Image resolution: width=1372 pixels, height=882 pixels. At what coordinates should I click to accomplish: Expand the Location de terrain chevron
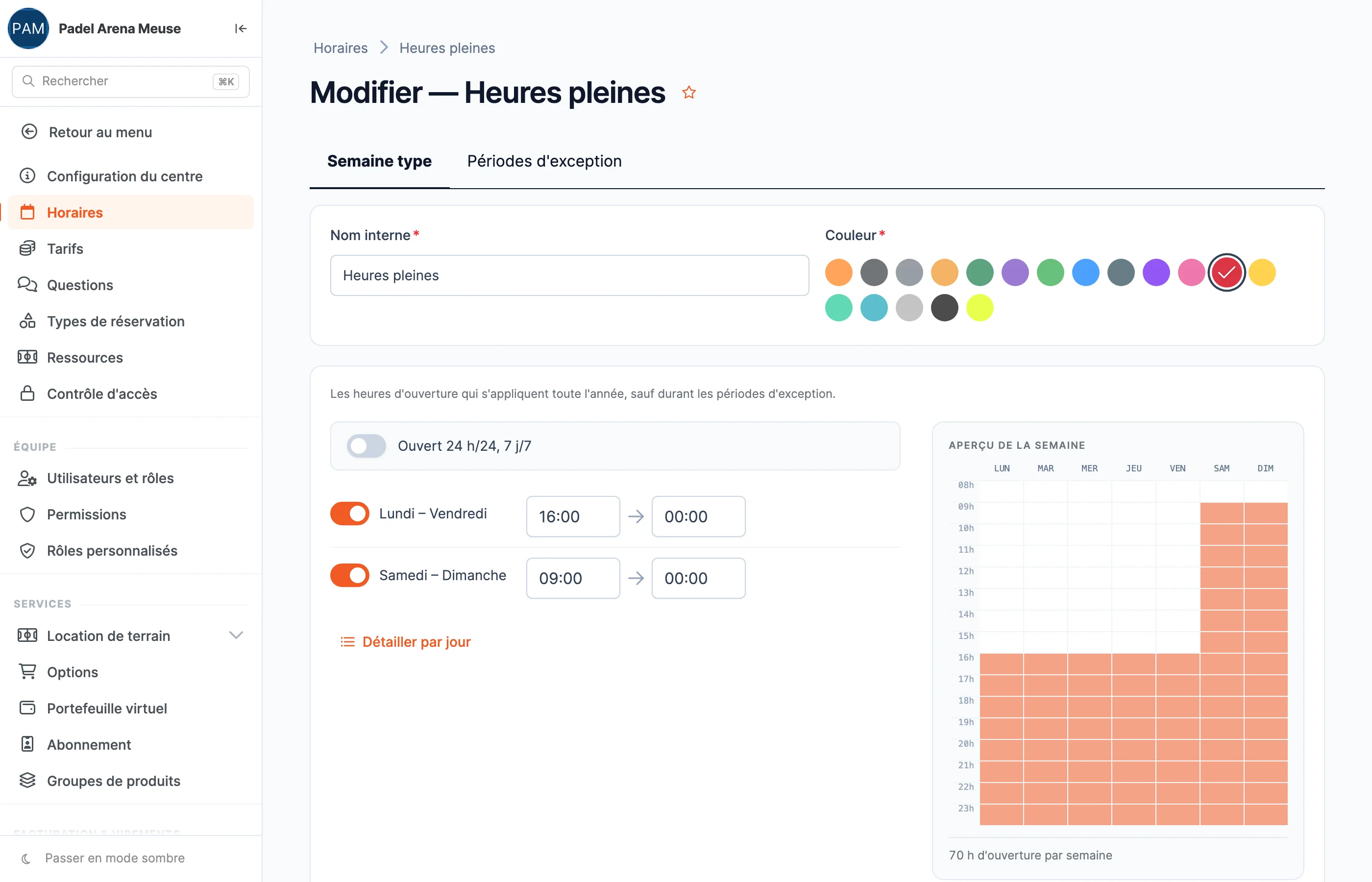click(x=236, y=635)
